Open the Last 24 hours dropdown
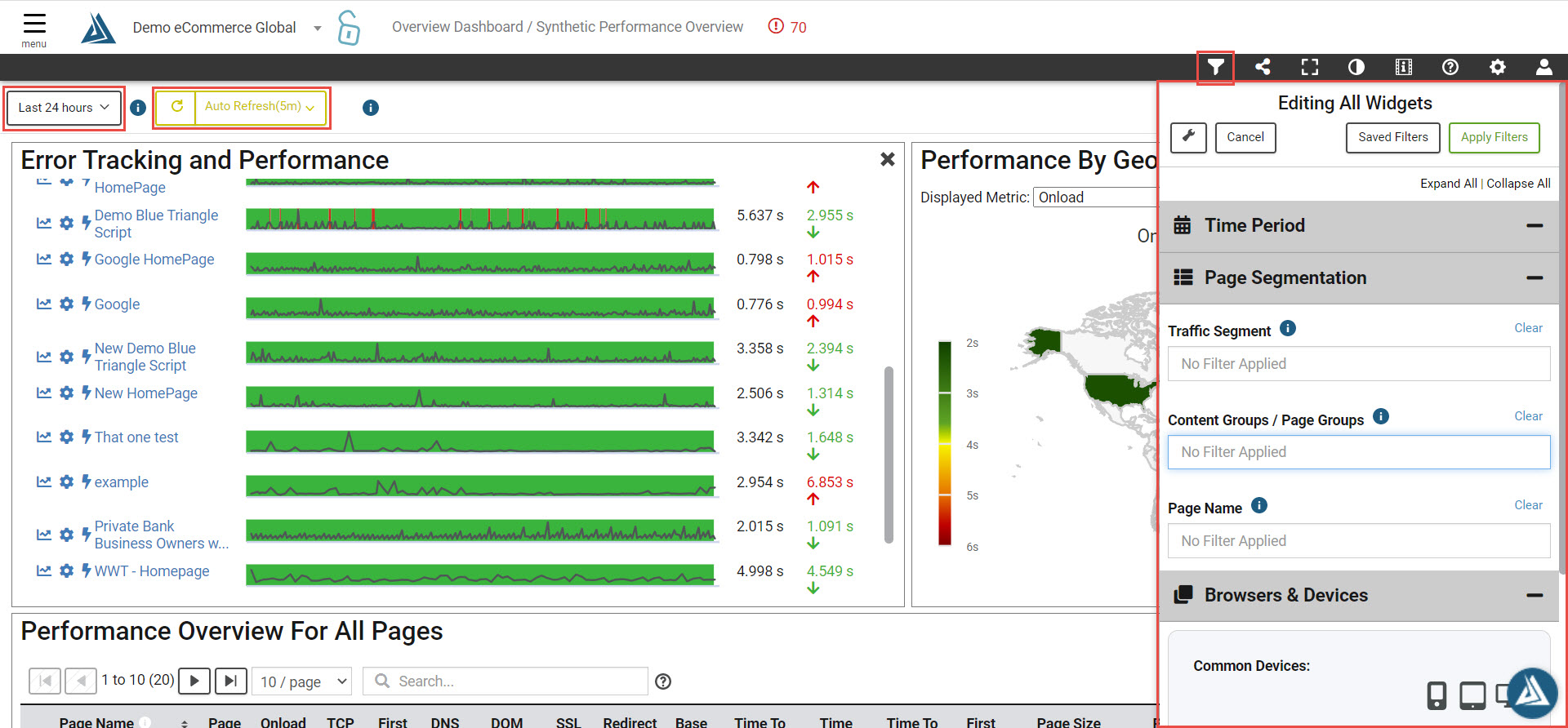 (64, 108)
